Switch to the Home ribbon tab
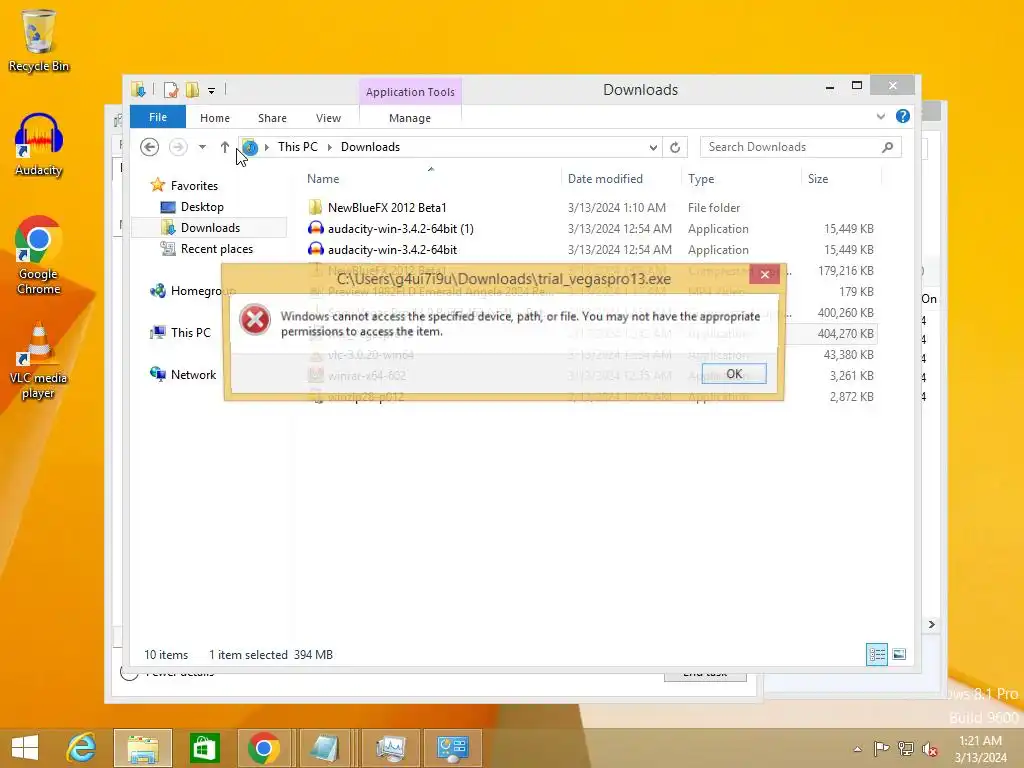Image resolution: width=1024 pixels, height=768 pixels. 215,118
